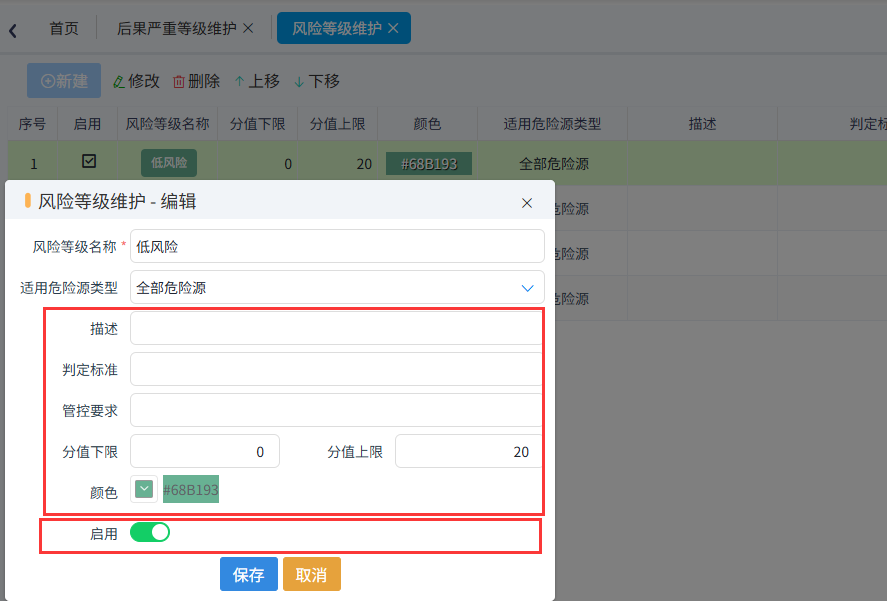Click the 适用危险源类型 column header
887x601 pixels.
[x=552, y=124]
